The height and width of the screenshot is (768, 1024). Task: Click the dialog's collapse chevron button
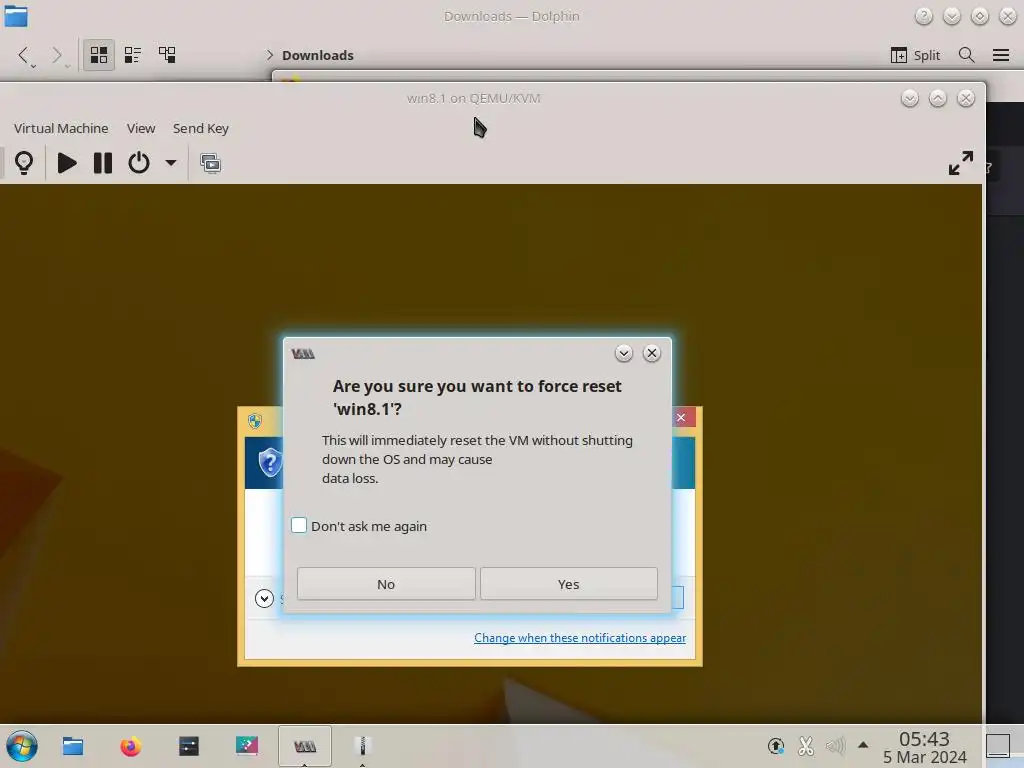[x=624, y=353]
